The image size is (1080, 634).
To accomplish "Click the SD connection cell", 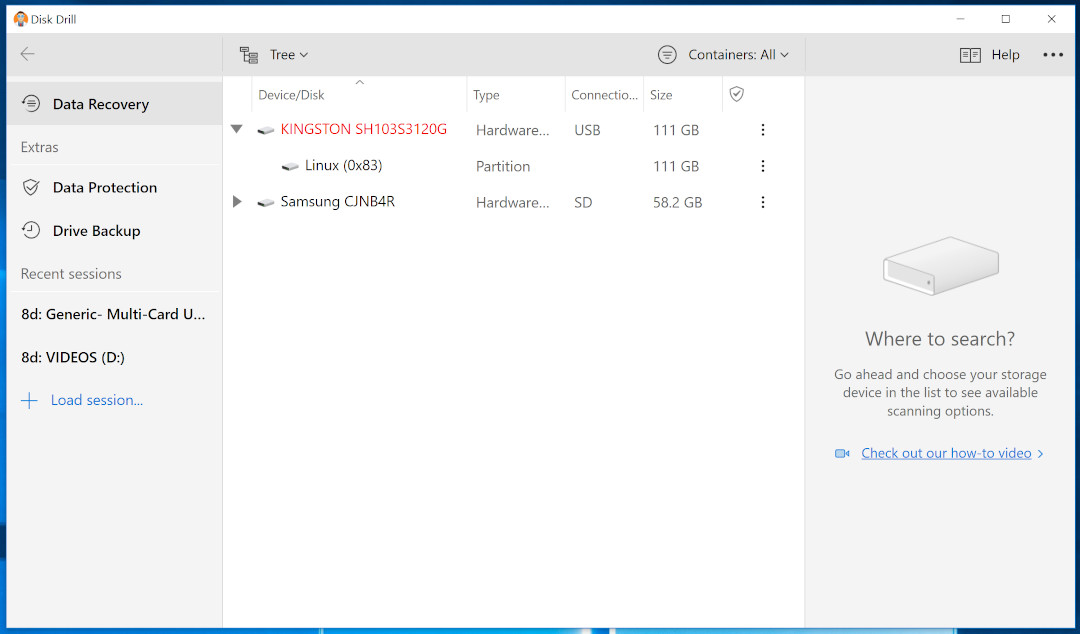I will point(583,202).
